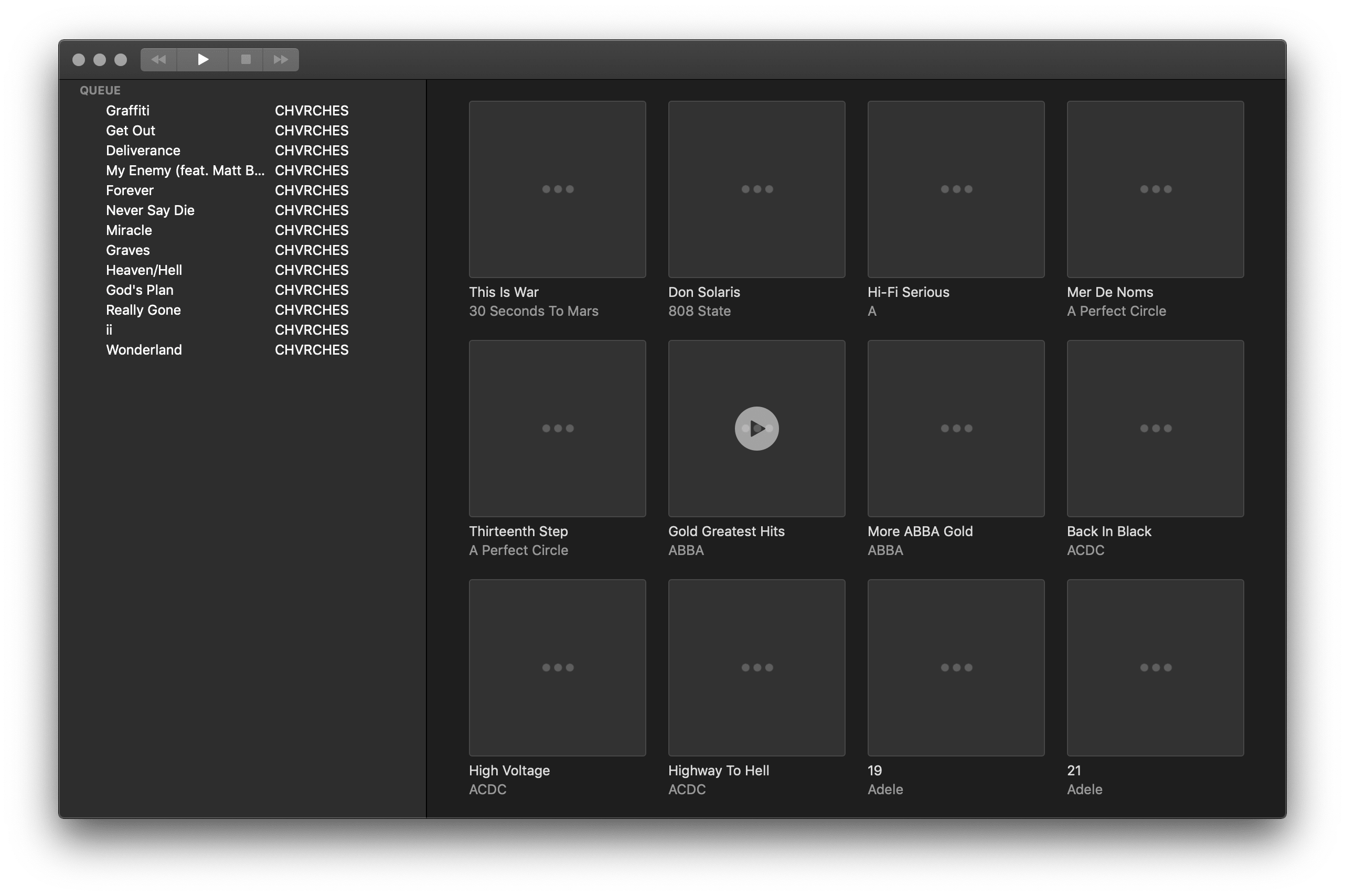1345x896 pixels.
Task: Open options for the This Is War album
Action: click(x=557, y=189)
